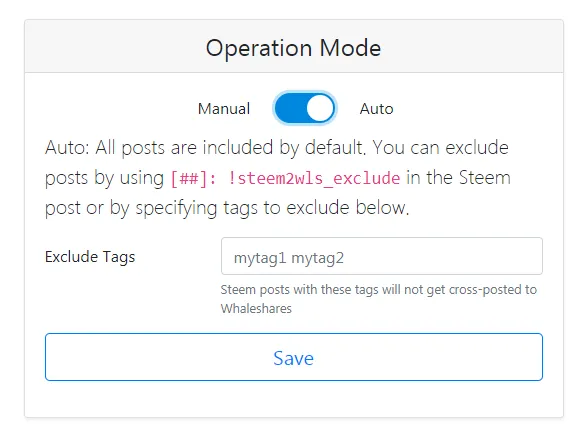Click the Auto mode description paragraph
Image resolution: width=585 pixels, height=424 pixels.
click(x=278, y=178)
